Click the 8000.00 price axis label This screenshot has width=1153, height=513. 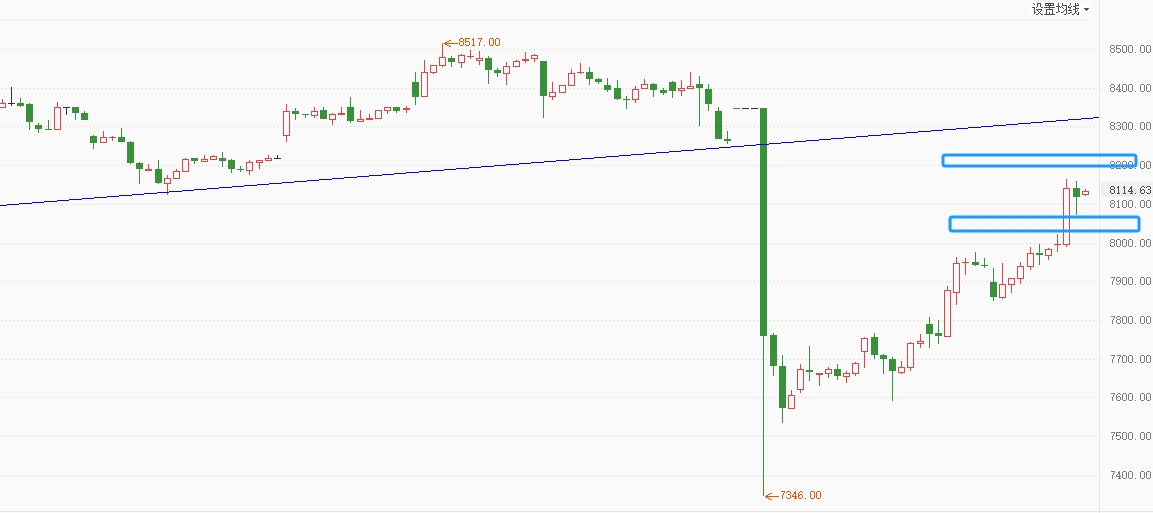(x=1130, y=243)
